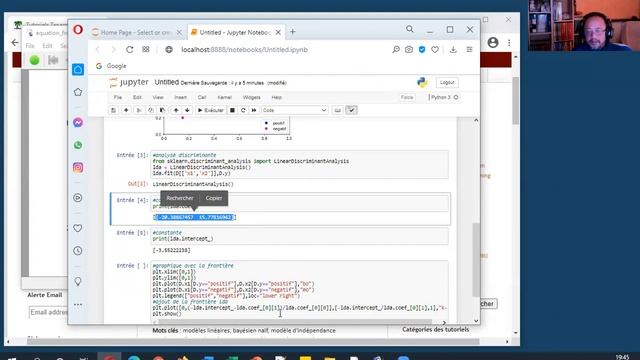Viewport: 640px width, 360px height.
Task: Open find-in-page magnifier in address bar
Action: tap(396, 50)
